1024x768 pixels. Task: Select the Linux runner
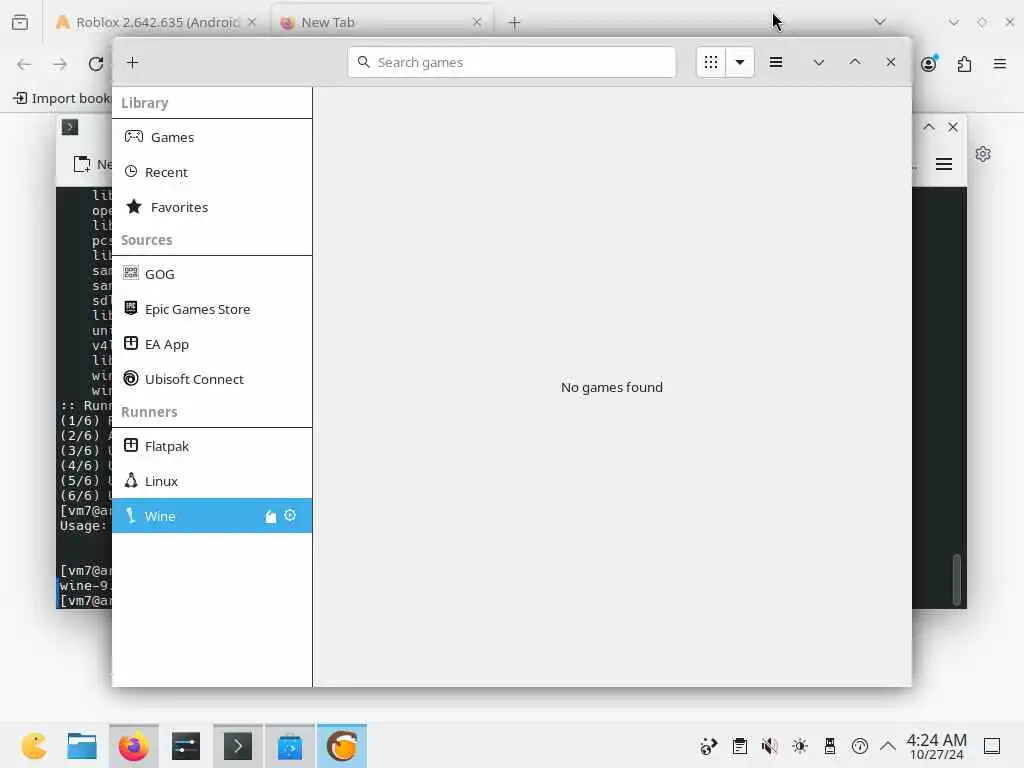(x=212, y=481)
